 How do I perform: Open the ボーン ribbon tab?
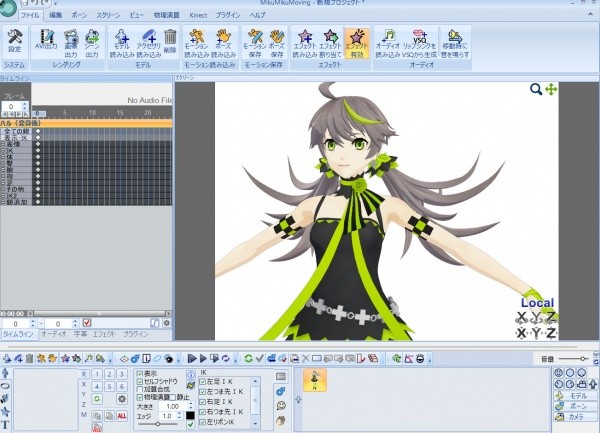[x=79, y=15]
